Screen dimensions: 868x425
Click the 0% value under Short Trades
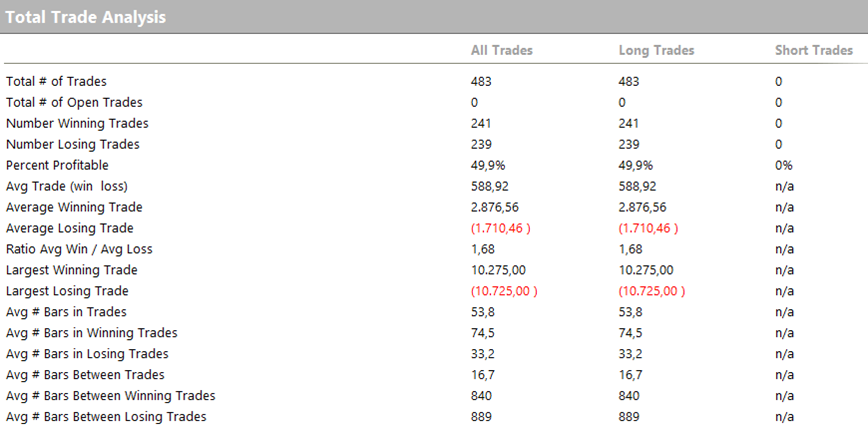click(783, 165)
